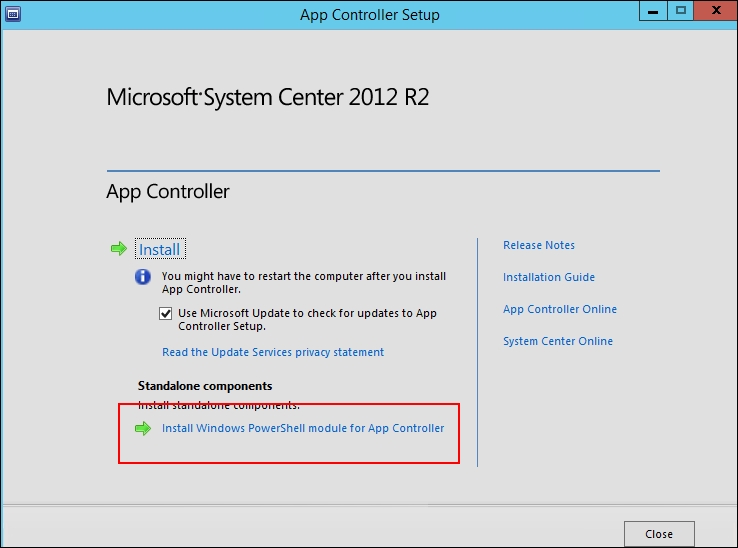Open Read the Update Services privacy statement
738x548 pixels.
[x=273, y=352]
